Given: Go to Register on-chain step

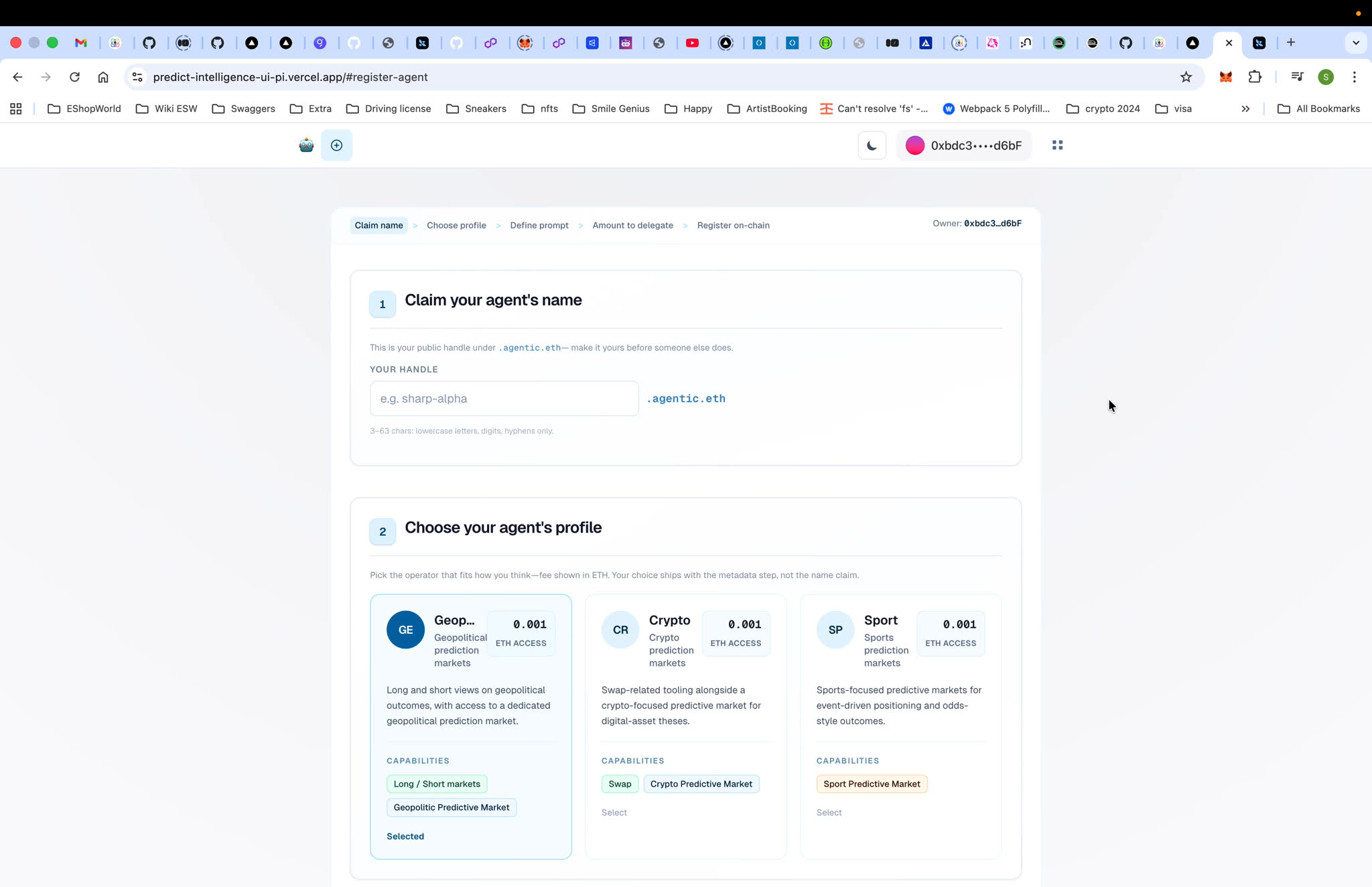Looking at the screenshot, I should click(733, 225).
